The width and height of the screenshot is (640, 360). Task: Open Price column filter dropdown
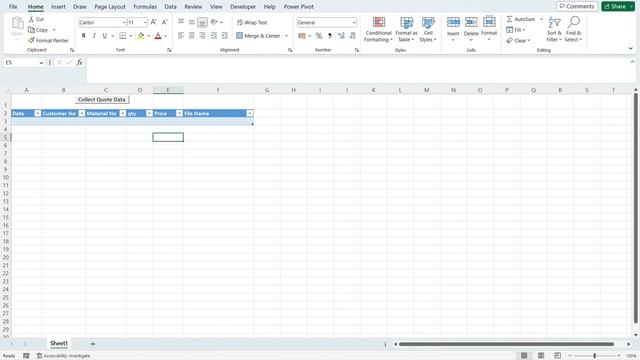[x=179, y=113]
